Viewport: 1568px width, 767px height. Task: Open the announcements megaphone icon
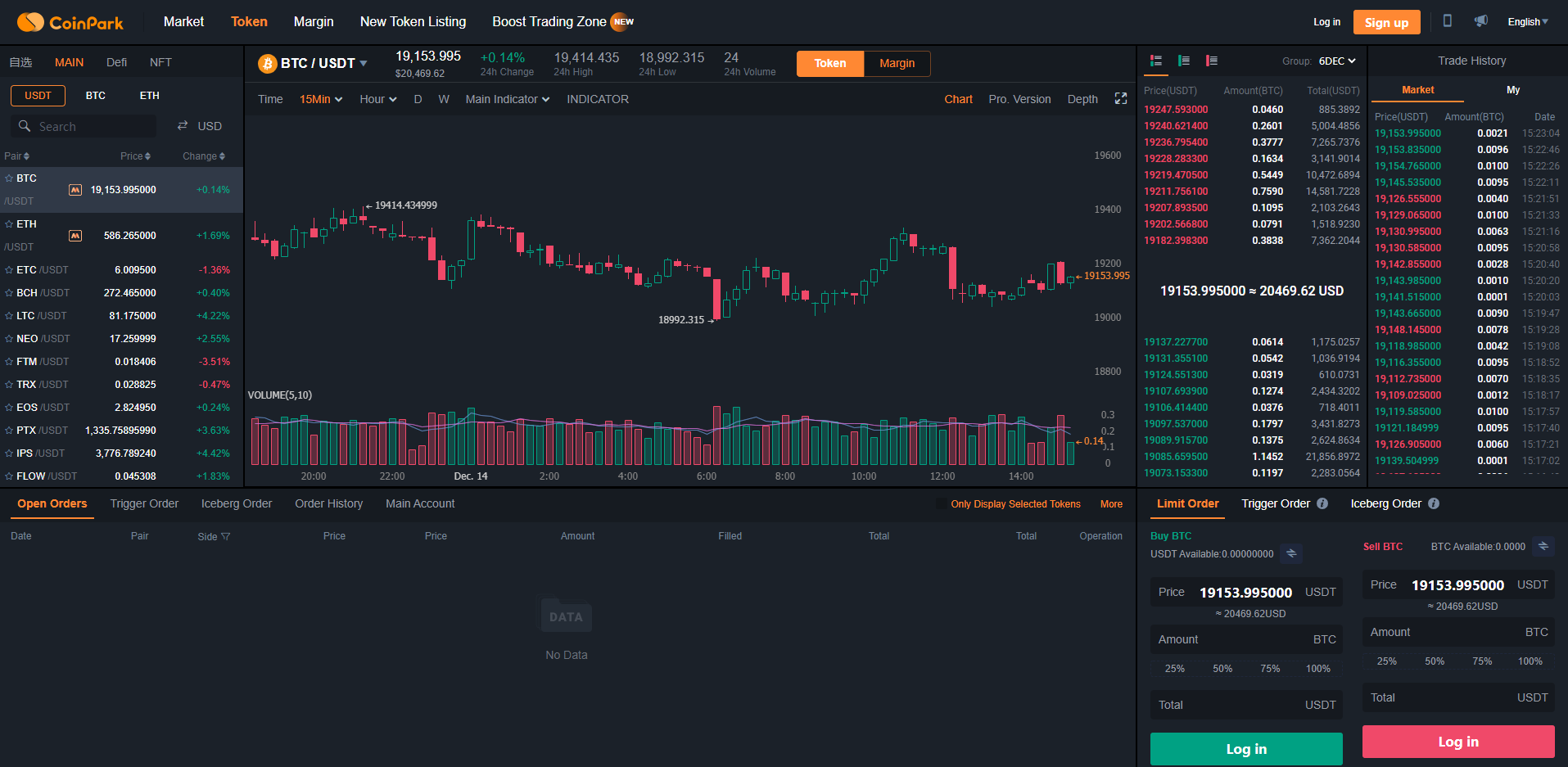coord(1480,21)
